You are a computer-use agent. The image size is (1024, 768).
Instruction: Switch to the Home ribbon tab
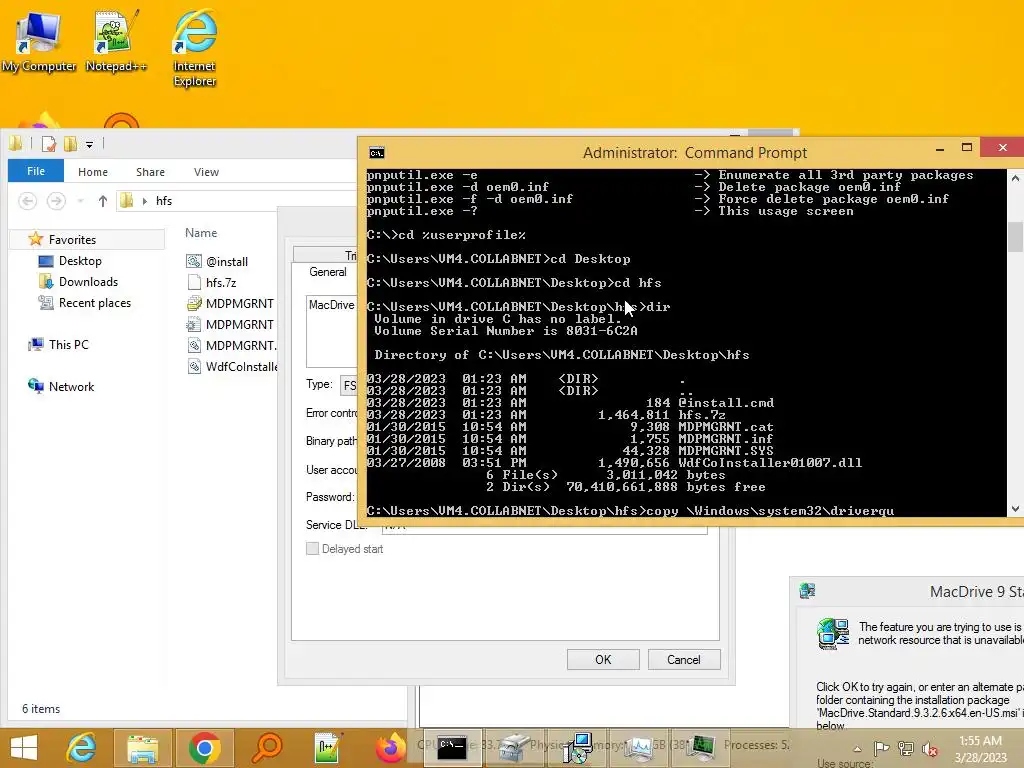(x=93, y=172)
